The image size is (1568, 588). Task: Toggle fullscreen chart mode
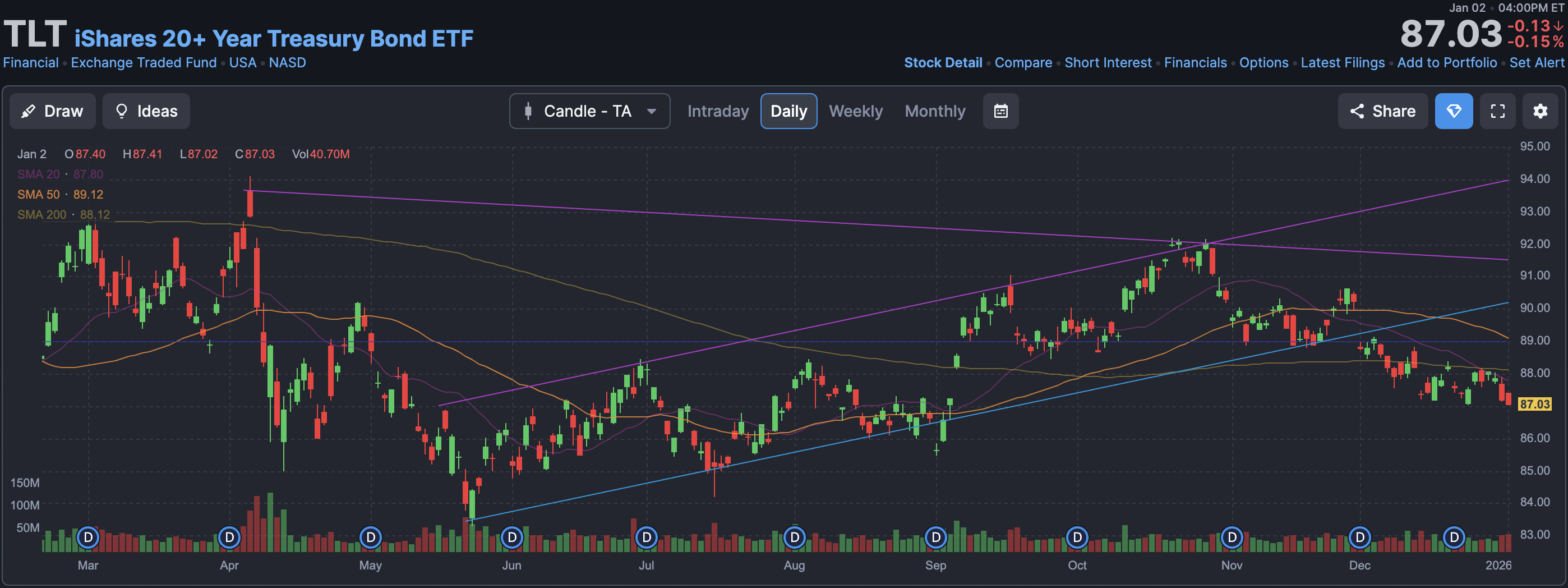coord(1497,111)
